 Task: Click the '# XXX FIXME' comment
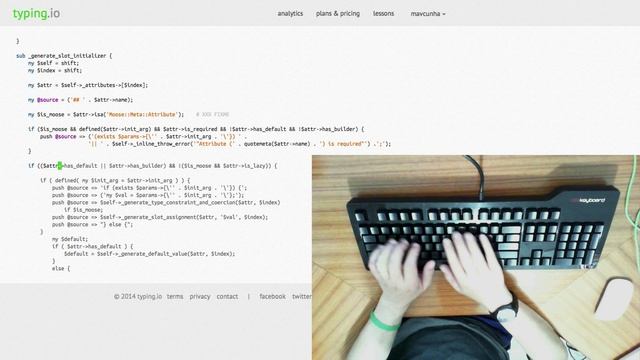212,115
